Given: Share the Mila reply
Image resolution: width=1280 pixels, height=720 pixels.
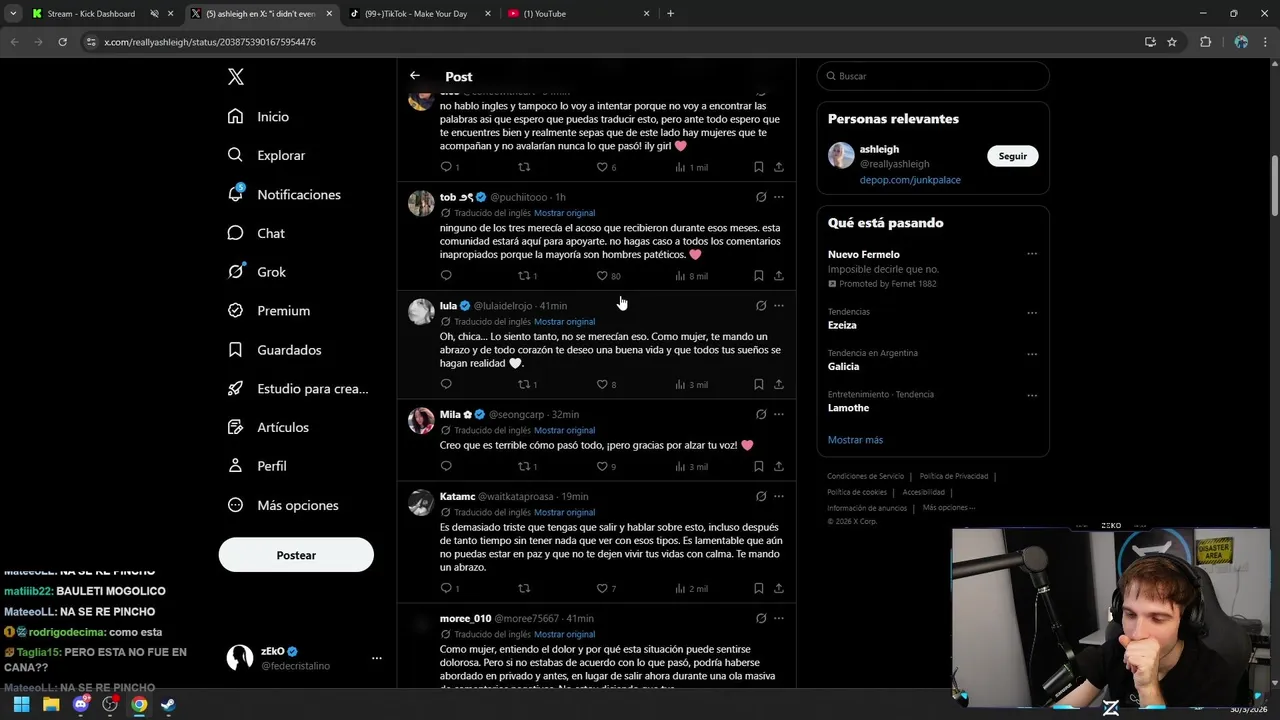Looking at the screenshot, I should pos(779,466).
